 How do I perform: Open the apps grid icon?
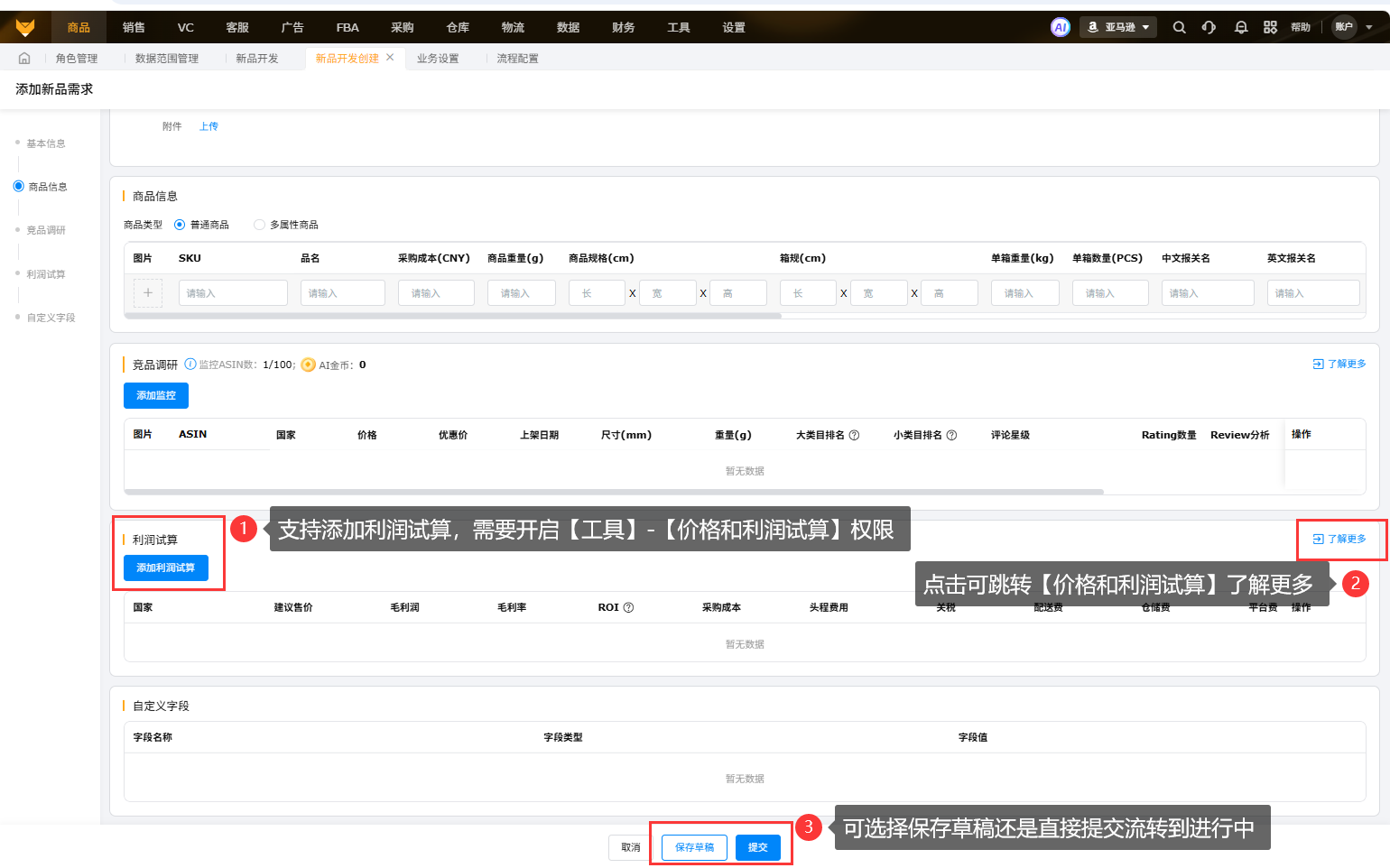(1270, 27)
